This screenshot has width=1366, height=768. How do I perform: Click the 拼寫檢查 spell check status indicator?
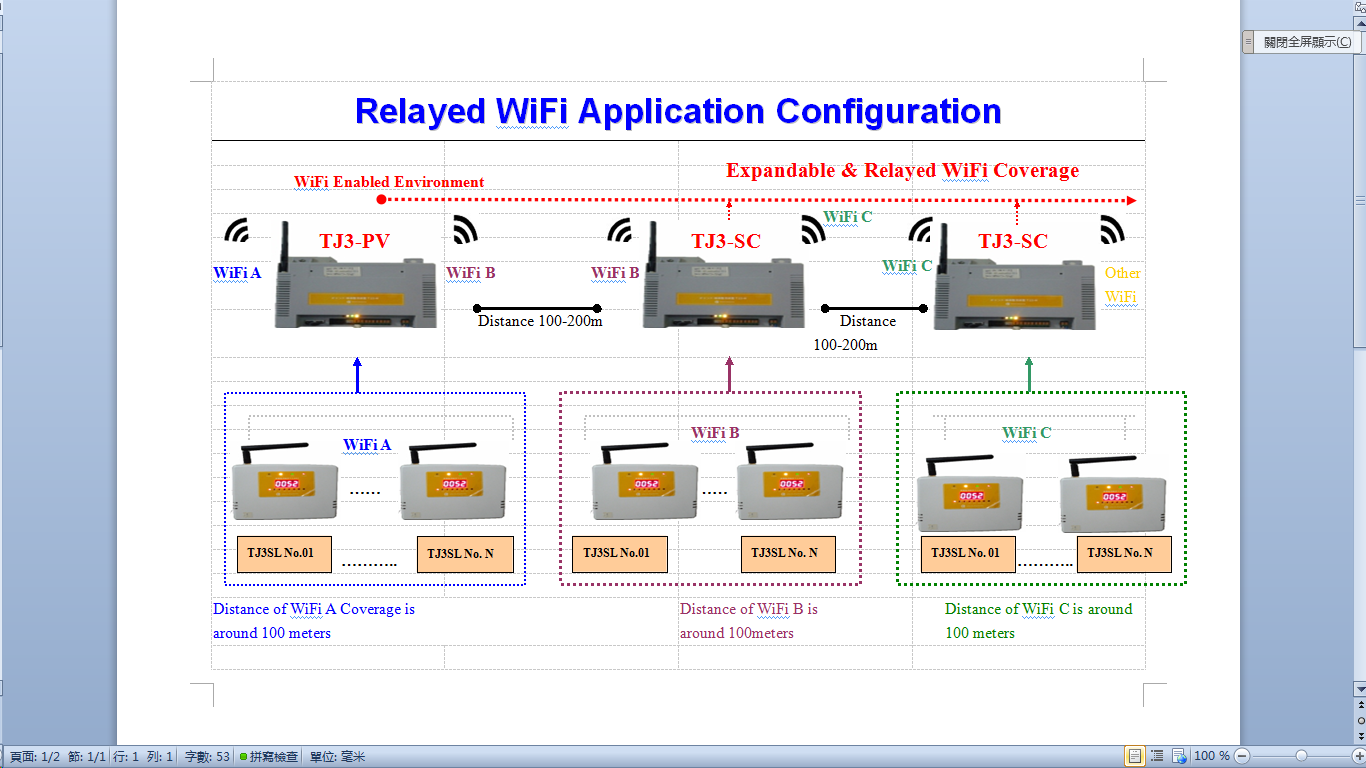[x=268, y=757]
